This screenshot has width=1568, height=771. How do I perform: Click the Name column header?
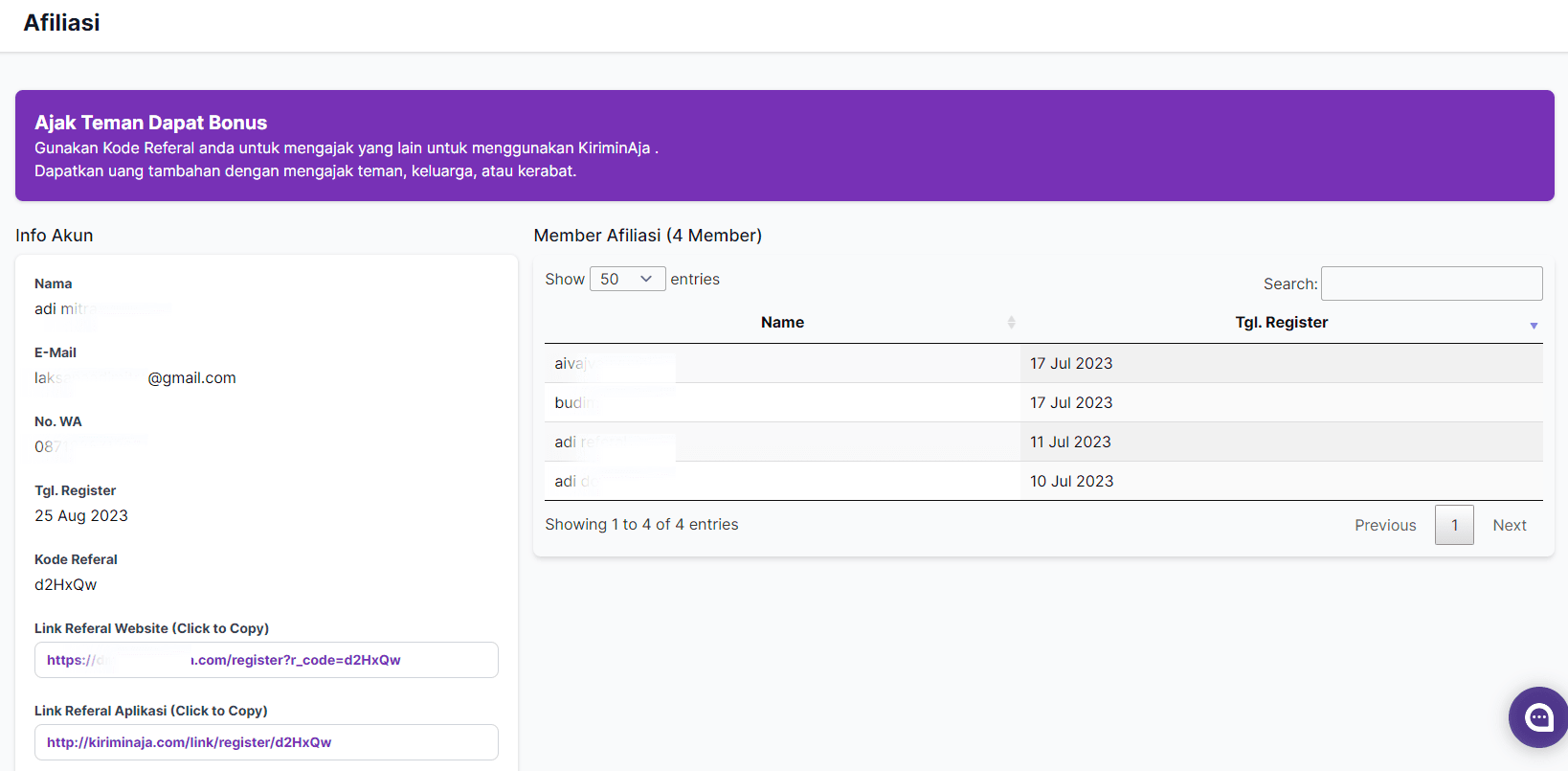(x=782, y=323)
